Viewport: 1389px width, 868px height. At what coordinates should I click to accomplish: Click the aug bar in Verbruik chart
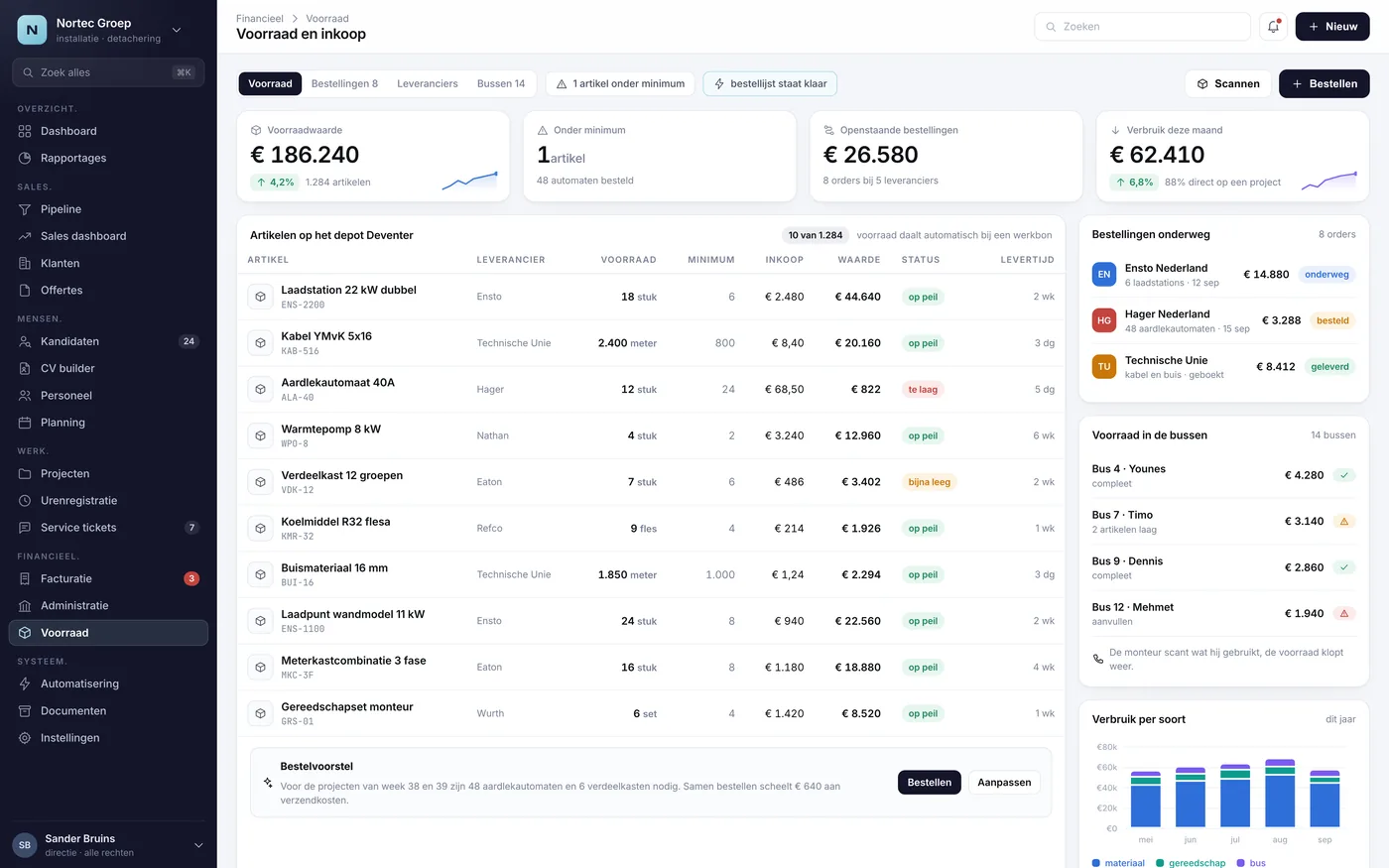[1280, 794]
